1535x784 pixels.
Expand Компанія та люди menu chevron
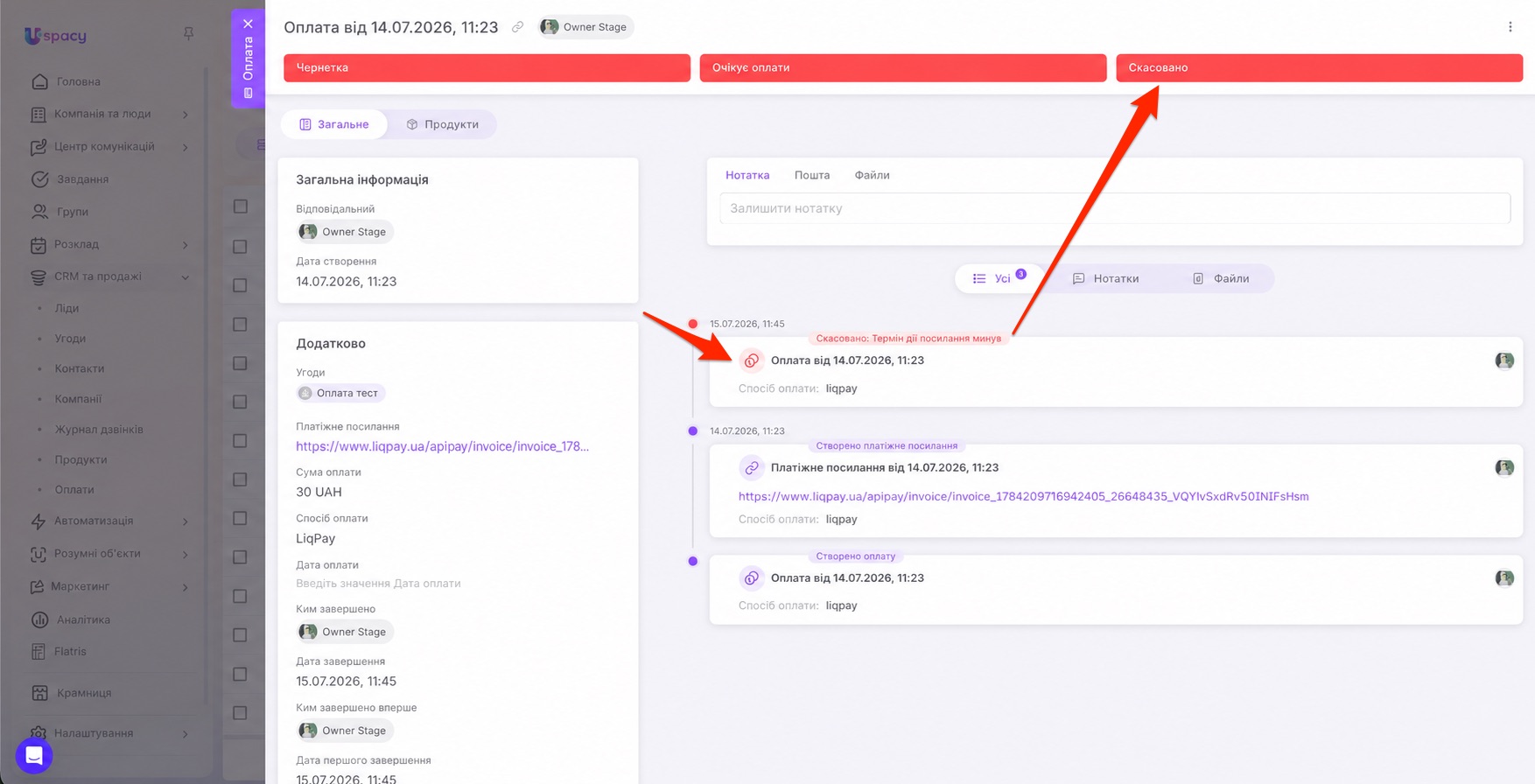coord(186,115)
